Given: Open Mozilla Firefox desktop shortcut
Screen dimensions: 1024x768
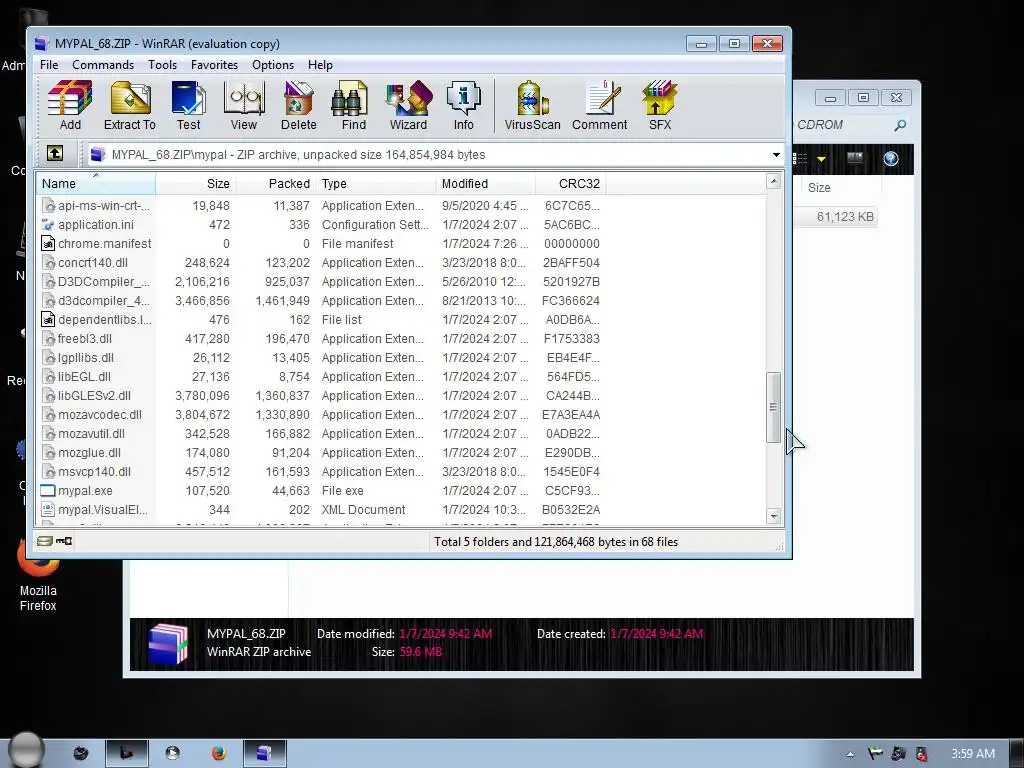Looking at the screenshot, I should click(x=38, y=577).
